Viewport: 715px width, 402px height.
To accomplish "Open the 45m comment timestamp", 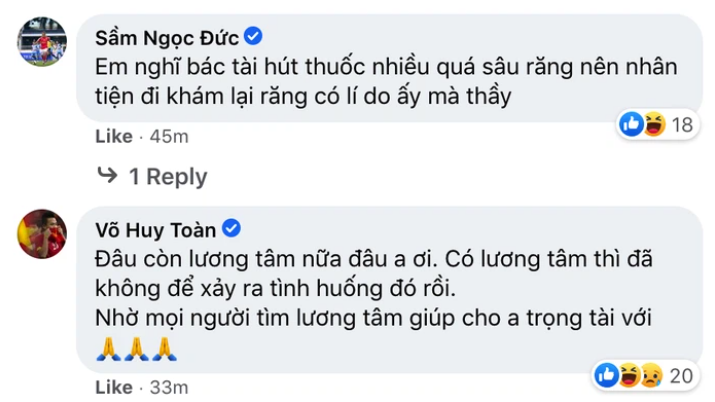I will click(x=168, y=136).
